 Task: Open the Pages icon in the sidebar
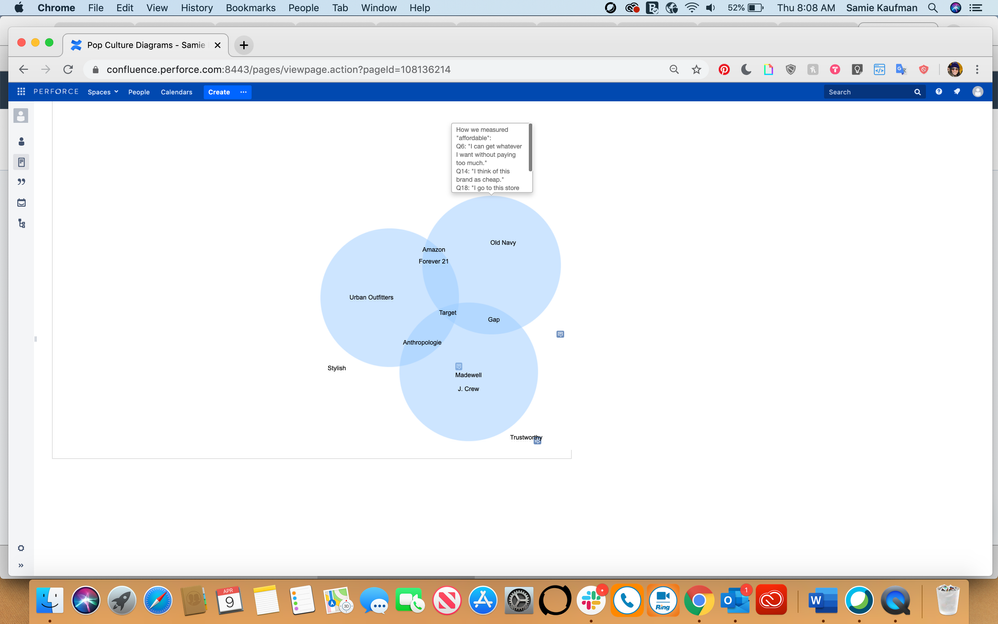pyautogui.click(x=21, y=162)
